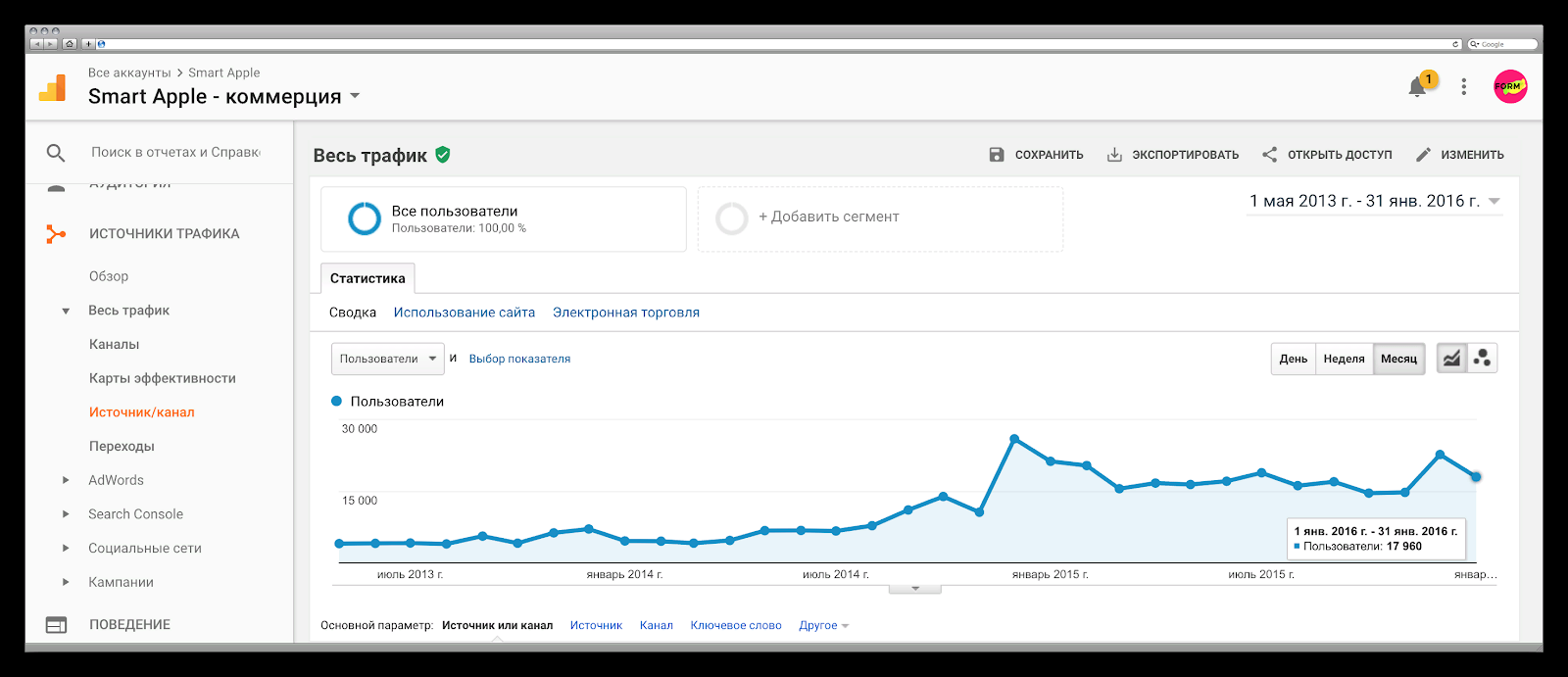Switch chart granularity to Месяц

pyautogui.click(x=1399, y=359)
